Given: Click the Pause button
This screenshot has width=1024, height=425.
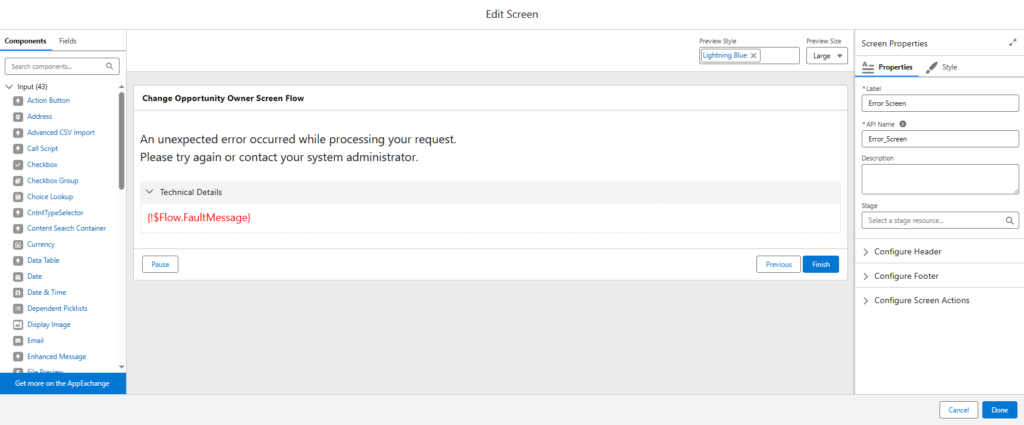Looking at the screenshot, I should [x=160, y=264].
